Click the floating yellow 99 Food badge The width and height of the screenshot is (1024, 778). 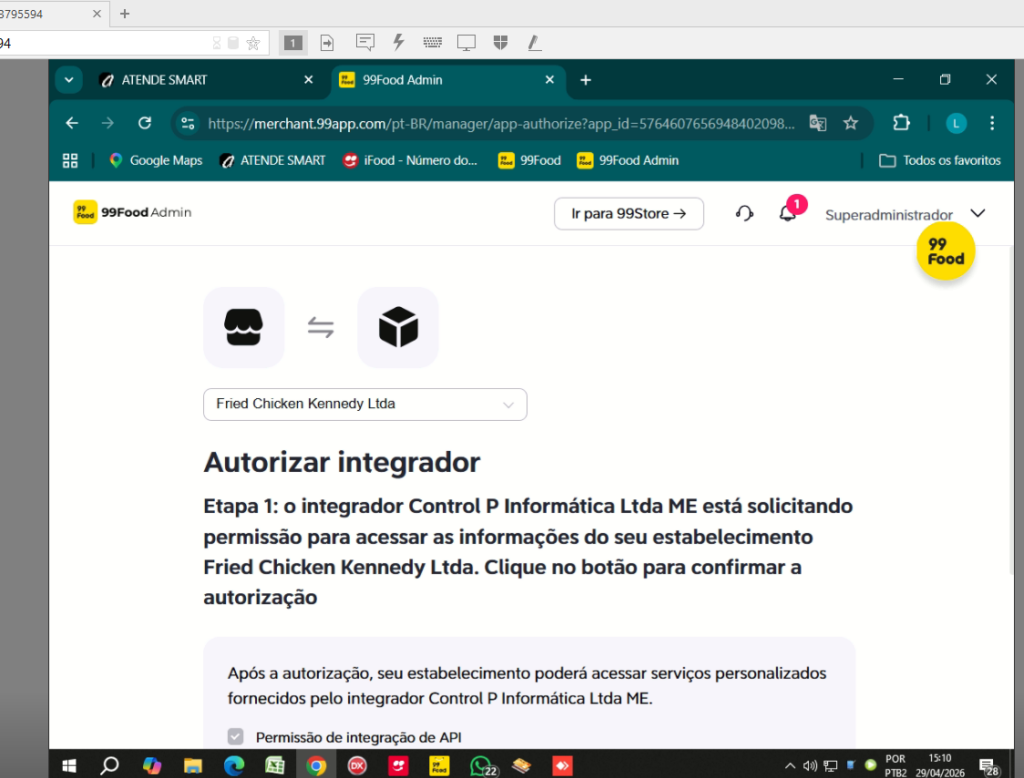tap(945, 251)
